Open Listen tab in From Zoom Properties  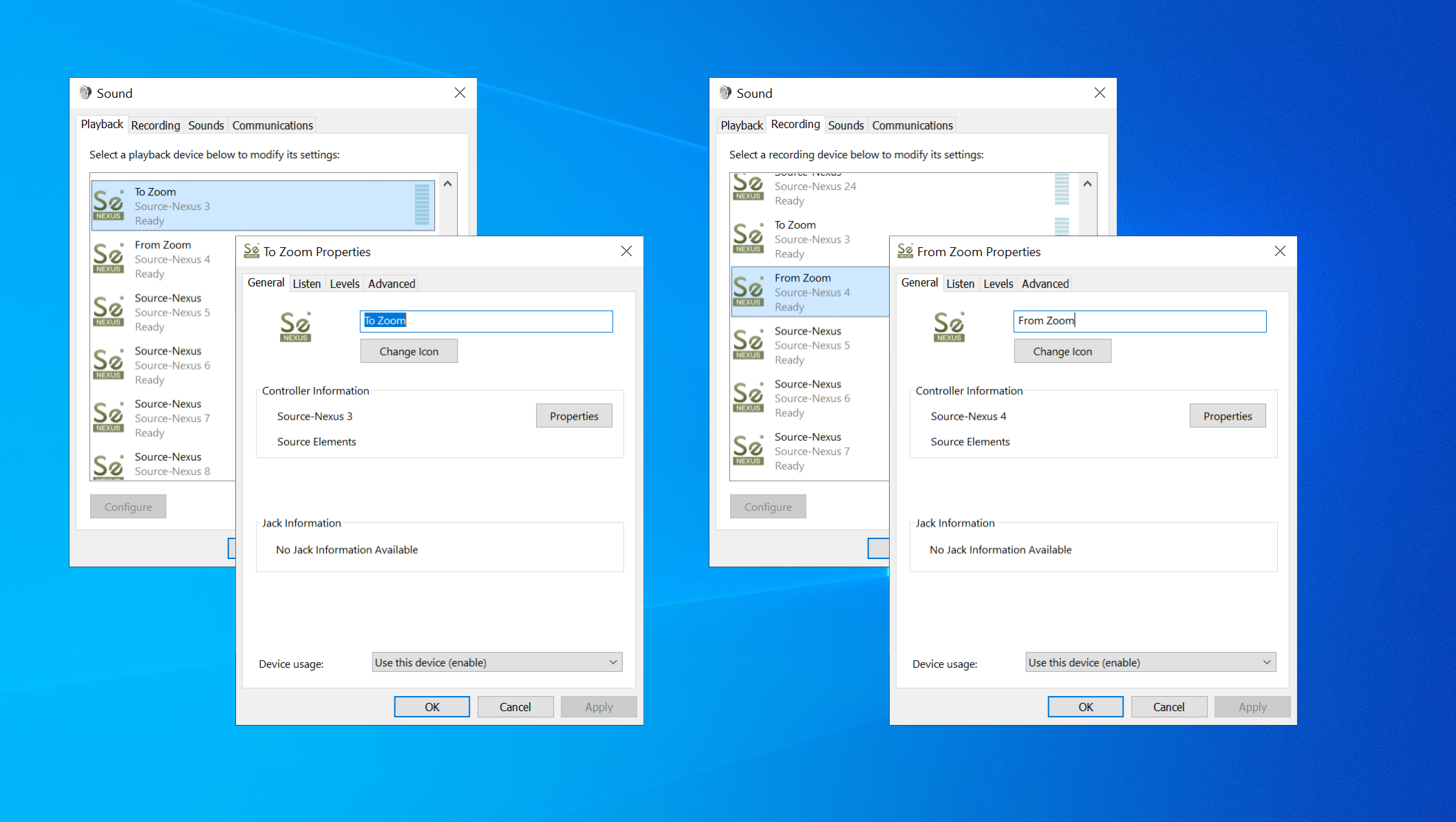coord(961,284)
